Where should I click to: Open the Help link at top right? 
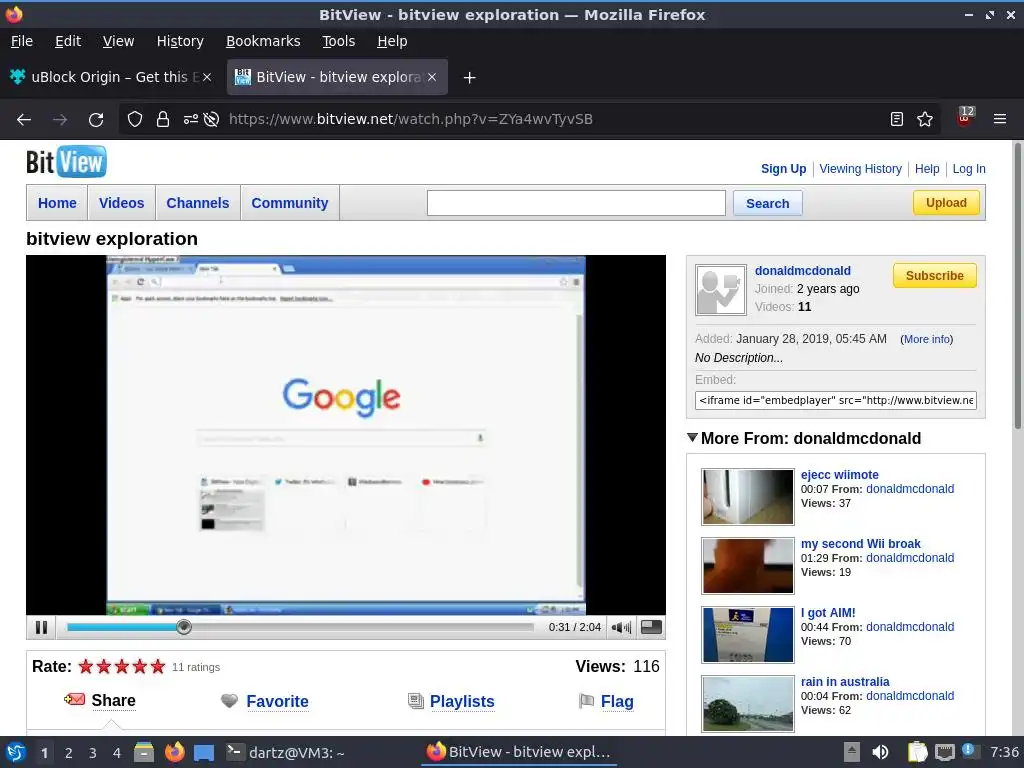pos(927,168)
